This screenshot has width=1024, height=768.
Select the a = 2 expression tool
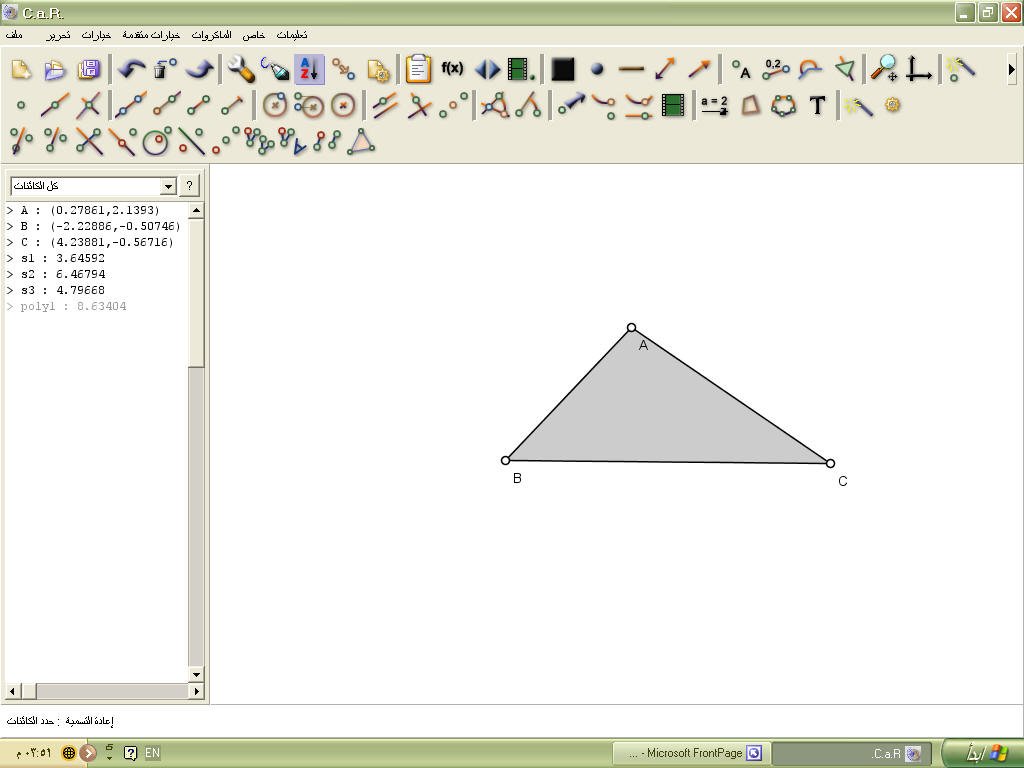[714, 105]
